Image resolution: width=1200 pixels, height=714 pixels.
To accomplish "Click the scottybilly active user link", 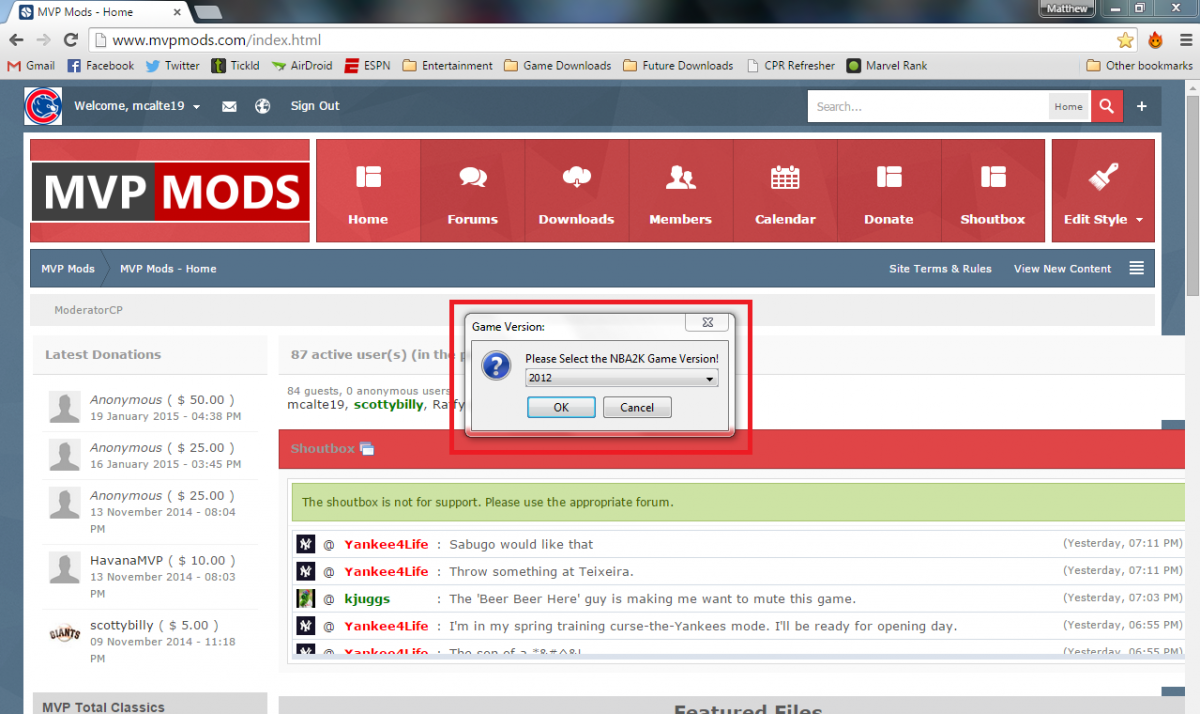I will pos(389,405).
